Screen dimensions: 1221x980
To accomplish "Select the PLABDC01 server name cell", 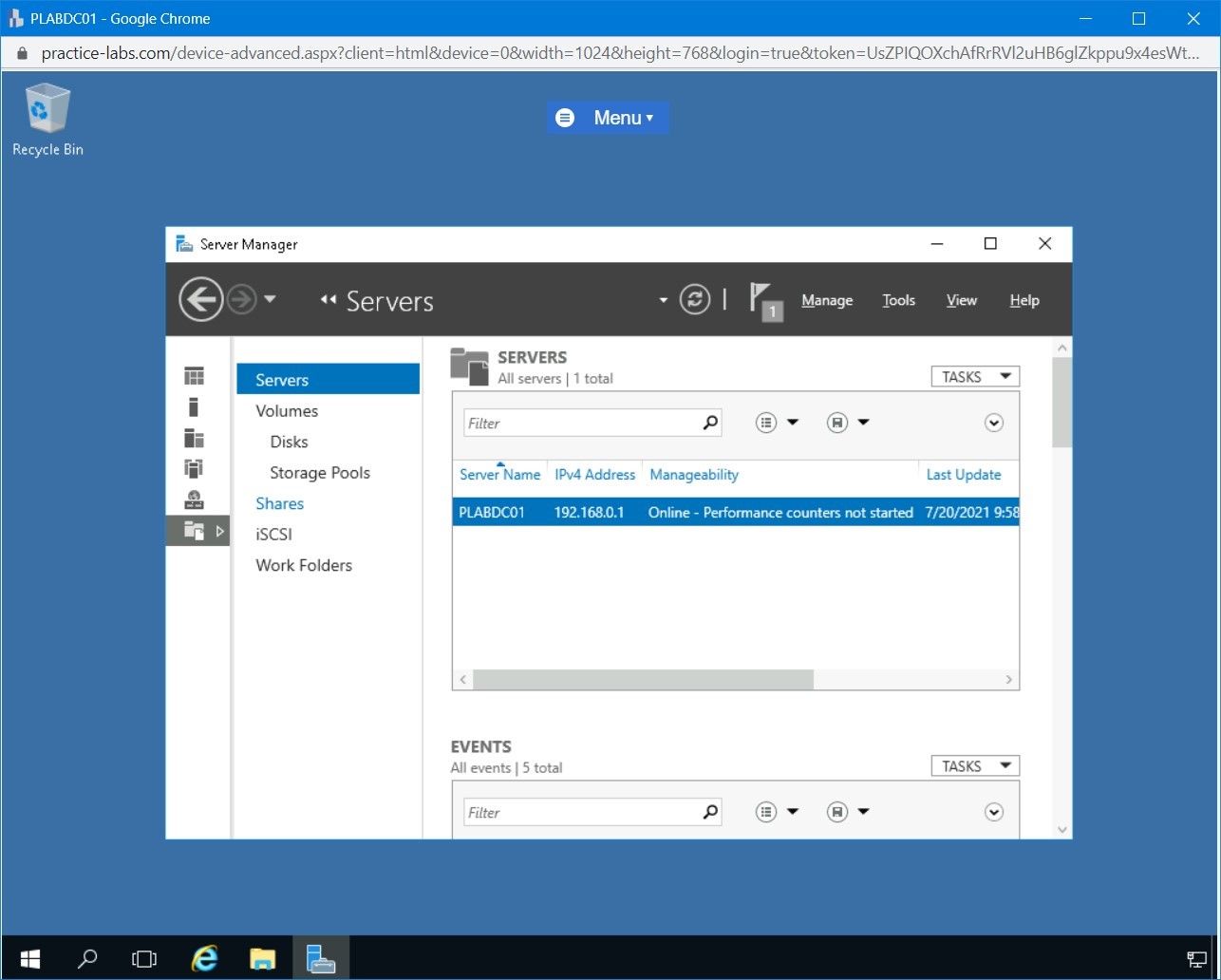I will point(492,512).
